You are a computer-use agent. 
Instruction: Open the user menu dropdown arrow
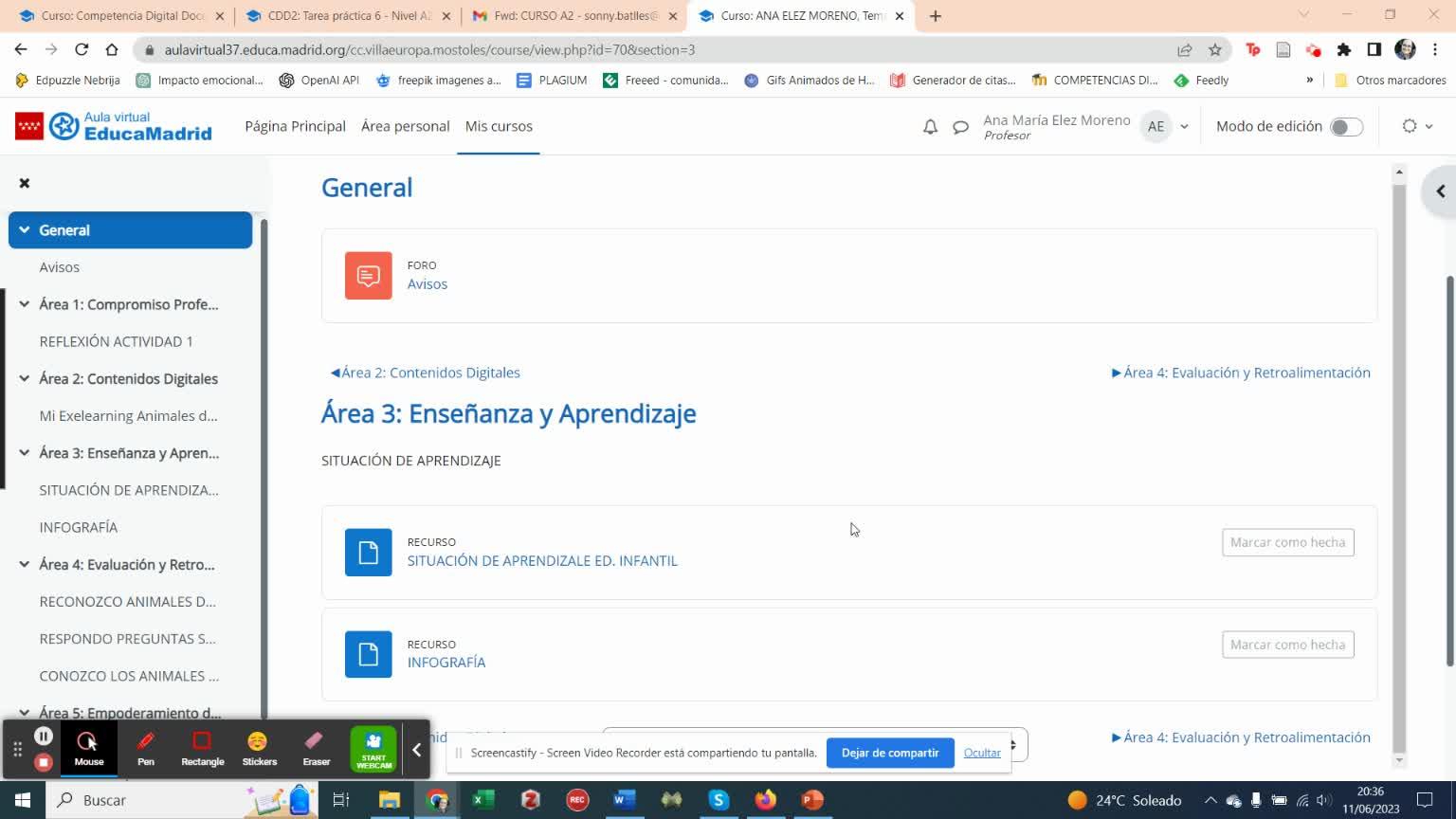pyautogui.click(x=1184, y=127)
